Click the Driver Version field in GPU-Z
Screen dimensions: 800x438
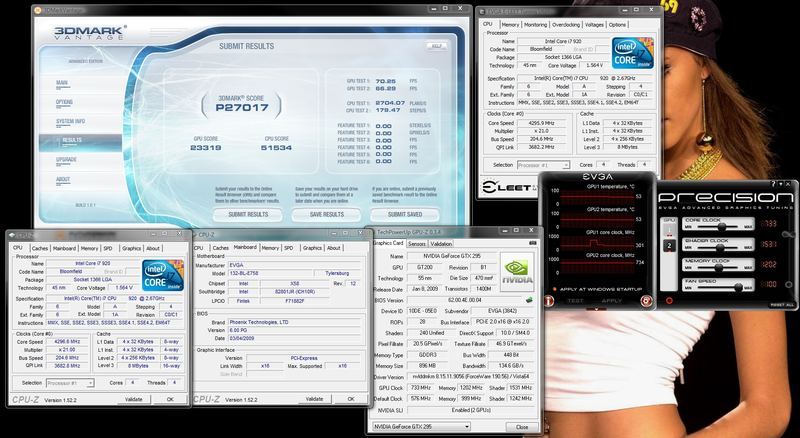coord(471,377)
